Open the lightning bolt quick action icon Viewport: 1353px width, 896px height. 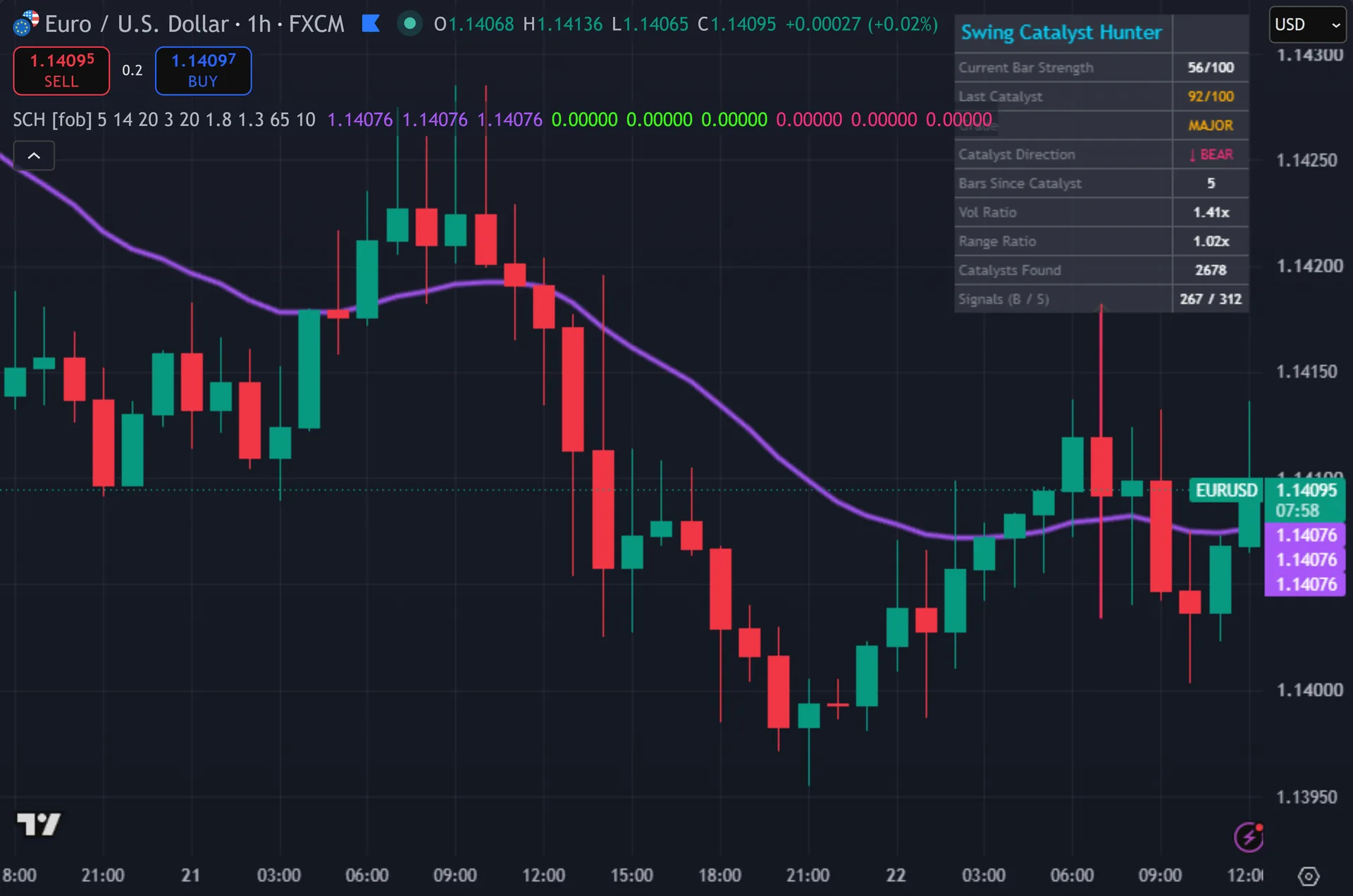point(1249,837)
